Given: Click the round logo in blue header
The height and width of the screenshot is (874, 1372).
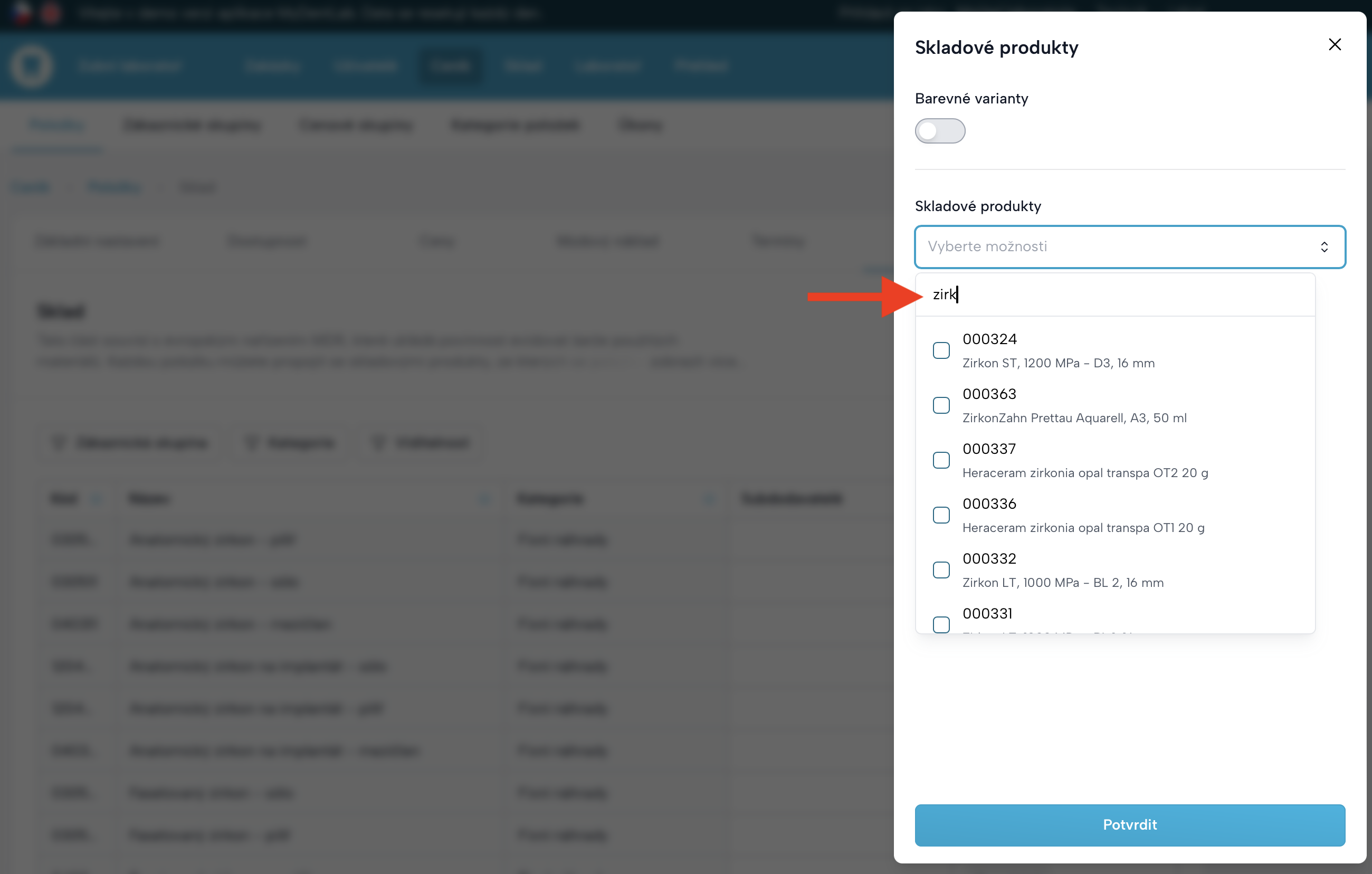Looking at the screenshot, I should pyautogui.click(x=31, y=66).
